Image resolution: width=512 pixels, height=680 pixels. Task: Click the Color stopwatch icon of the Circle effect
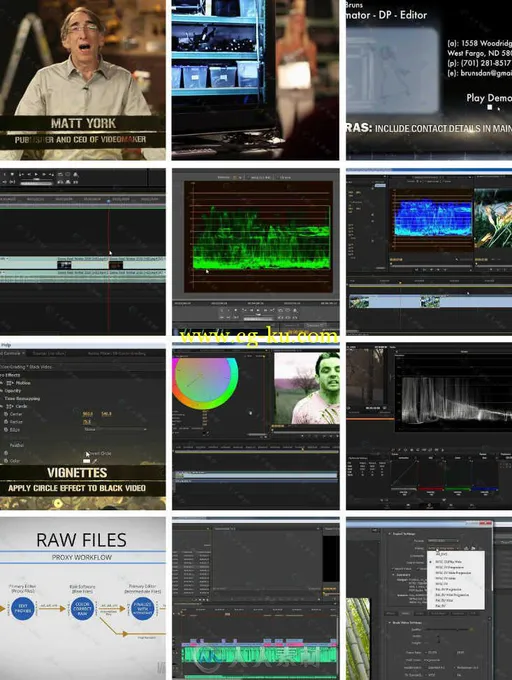[6, 461]
